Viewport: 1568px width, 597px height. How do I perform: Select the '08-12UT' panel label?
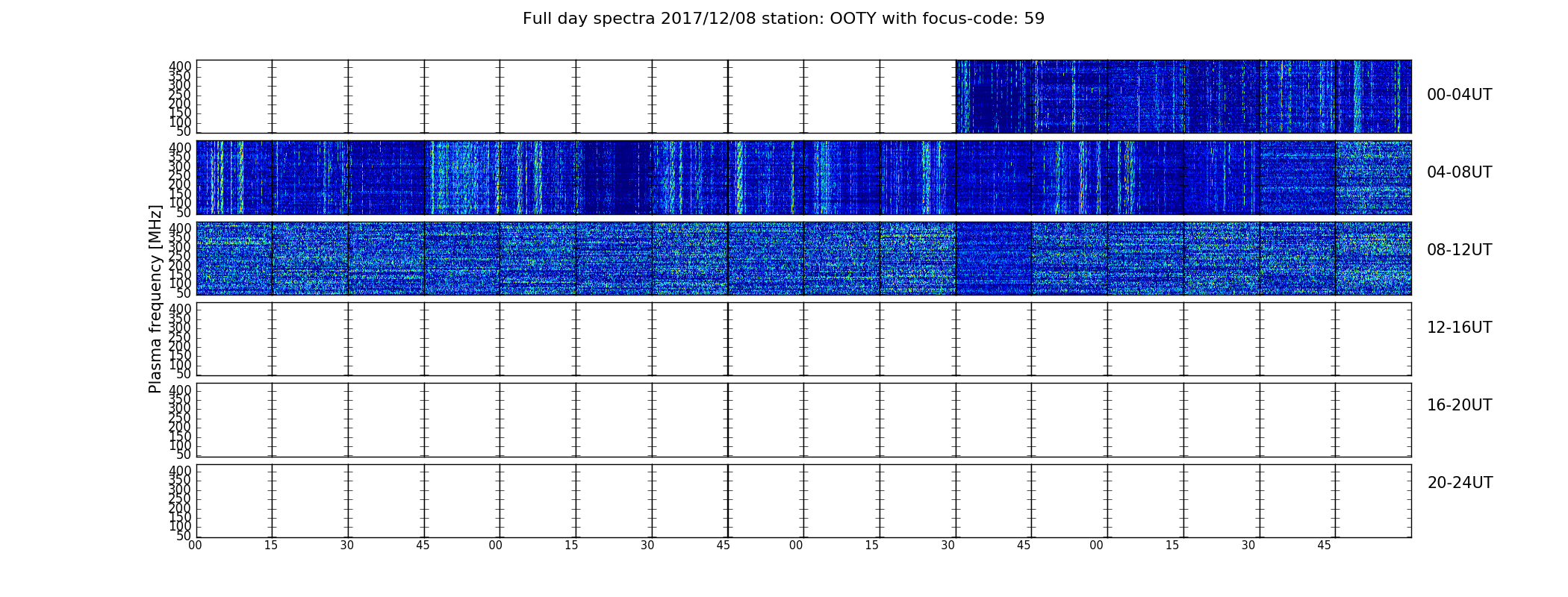(x=1460, y=250)
